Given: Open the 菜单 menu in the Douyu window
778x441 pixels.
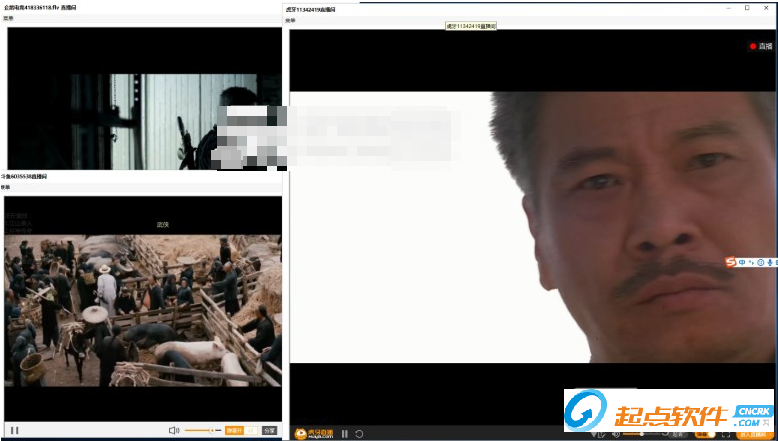Looking at the screenshot, I should coord(5,187).
